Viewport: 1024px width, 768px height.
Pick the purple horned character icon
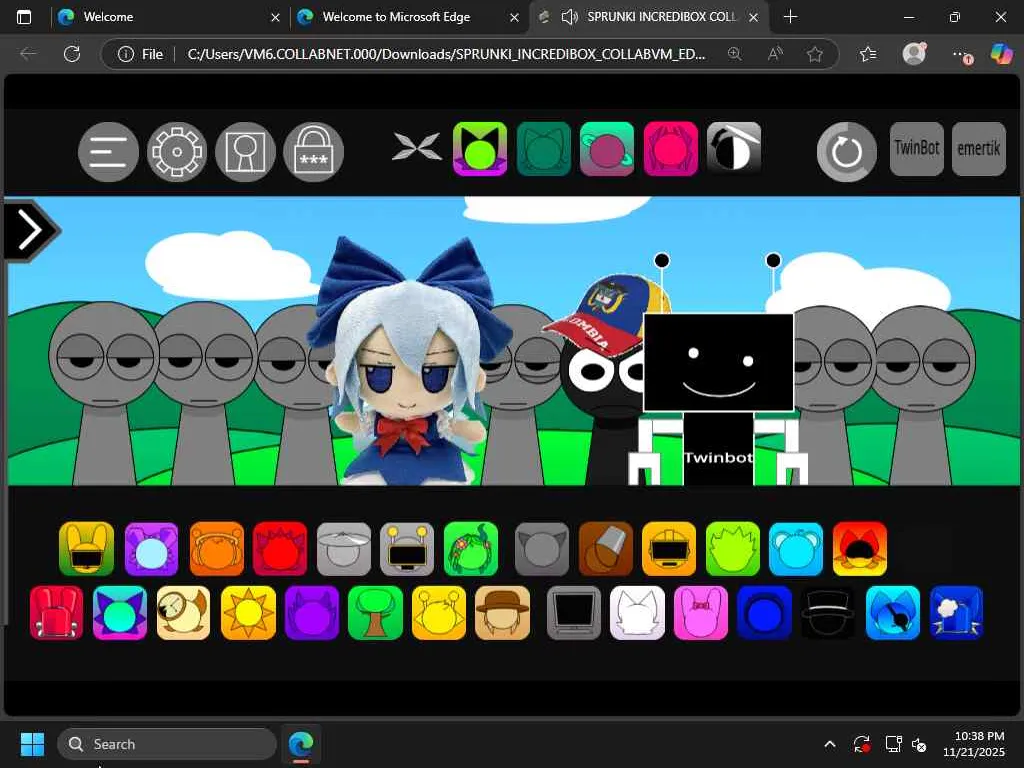pyautogui.click(x=312, y=613)
